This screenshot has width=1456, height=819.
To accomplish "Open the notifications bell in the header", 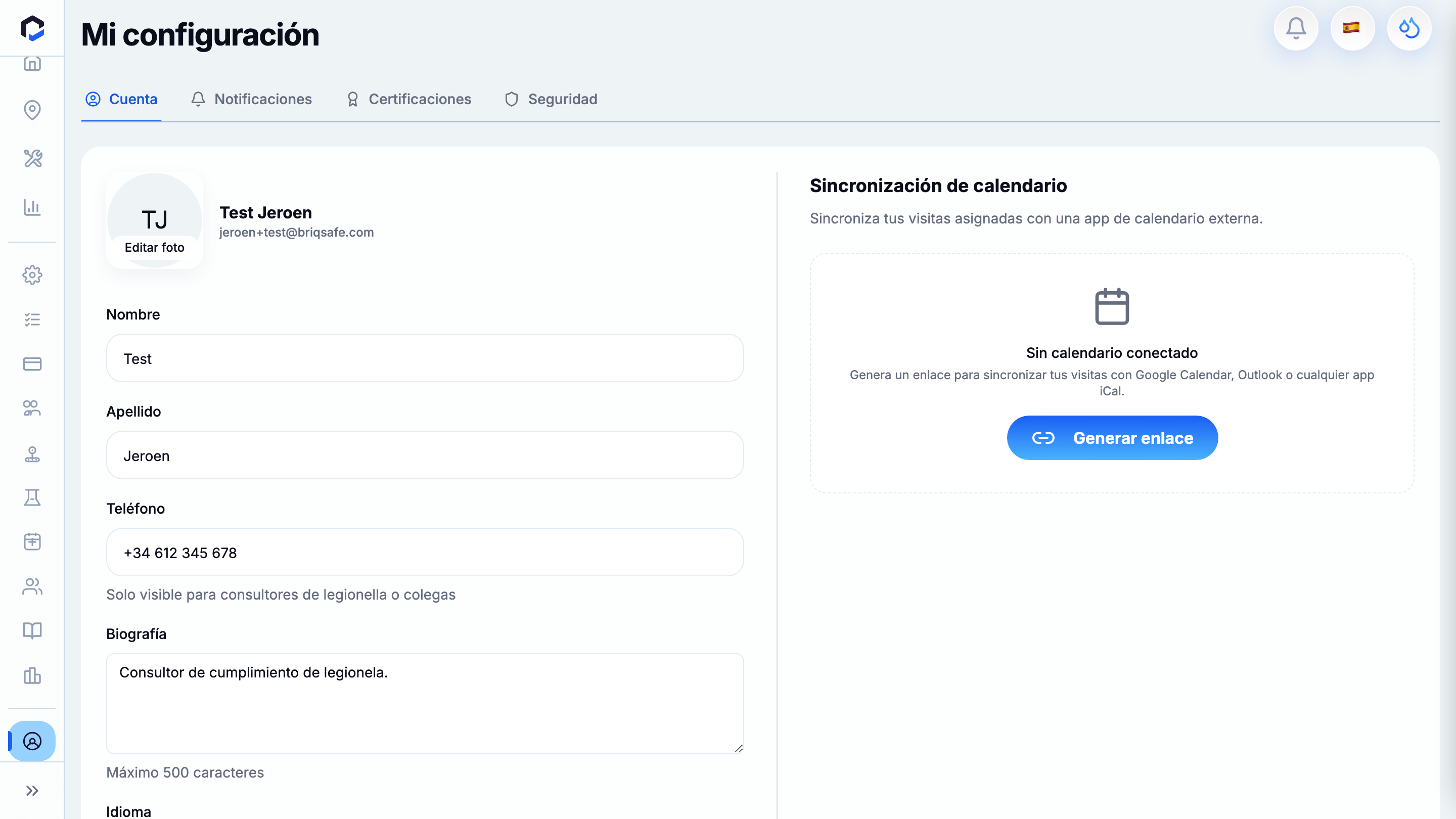I will pyautogui.click(x=1295, y=28).
